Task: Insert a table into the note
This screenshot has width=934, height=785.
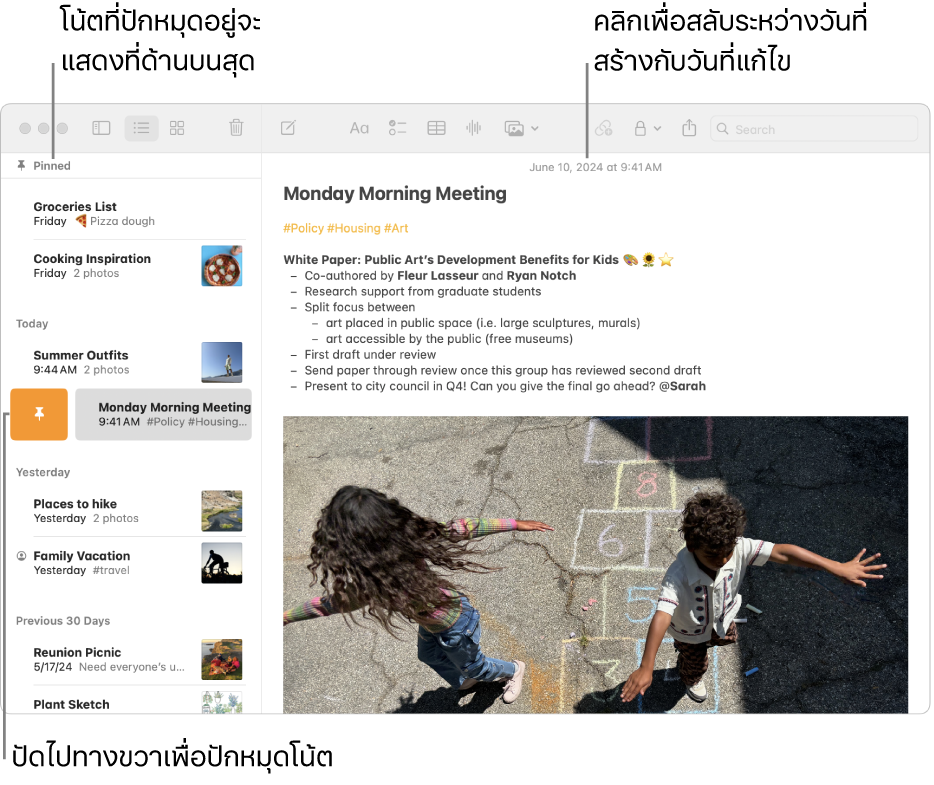Action: (436, 128)
